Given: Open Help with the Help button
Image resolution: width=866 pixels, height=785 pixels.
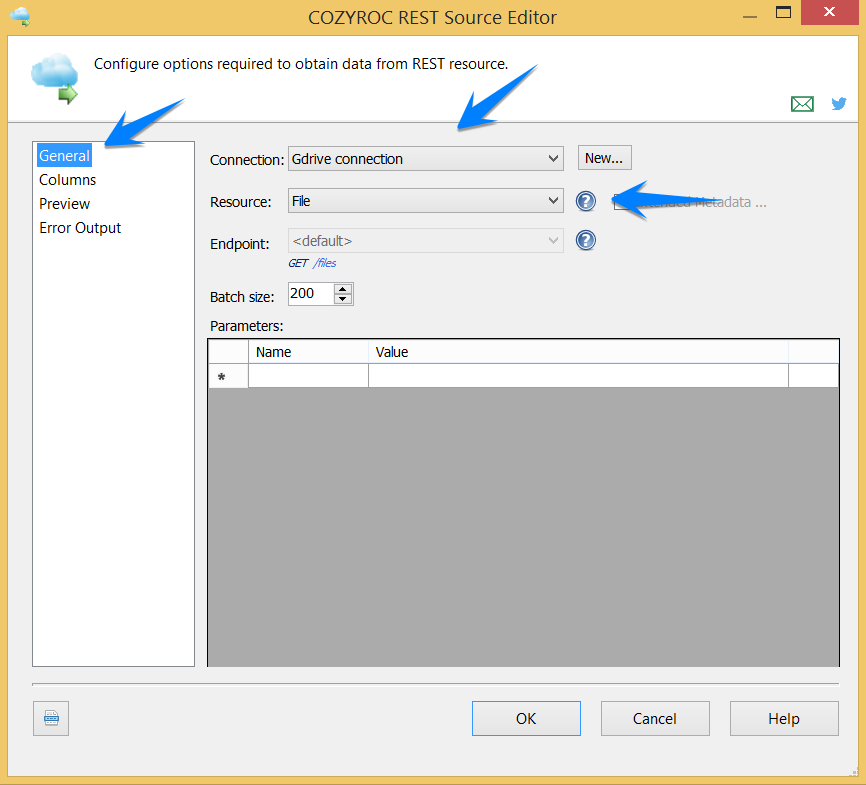Looking at the screenshot, I should tap(784, 718).
